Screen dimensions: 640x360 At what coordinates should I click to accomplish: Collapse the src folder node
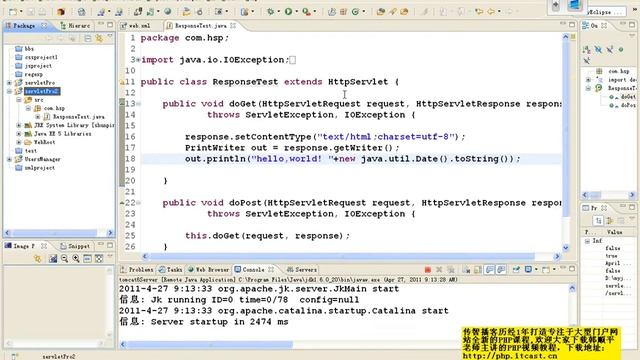pyautogui.click(x=19, y=100)
